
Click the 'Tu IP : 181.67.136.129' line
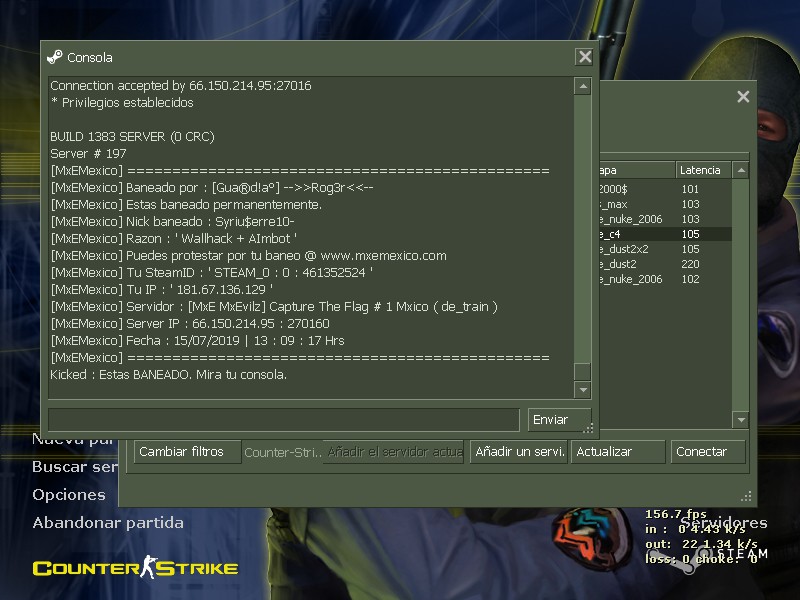(x=161, y=290)
